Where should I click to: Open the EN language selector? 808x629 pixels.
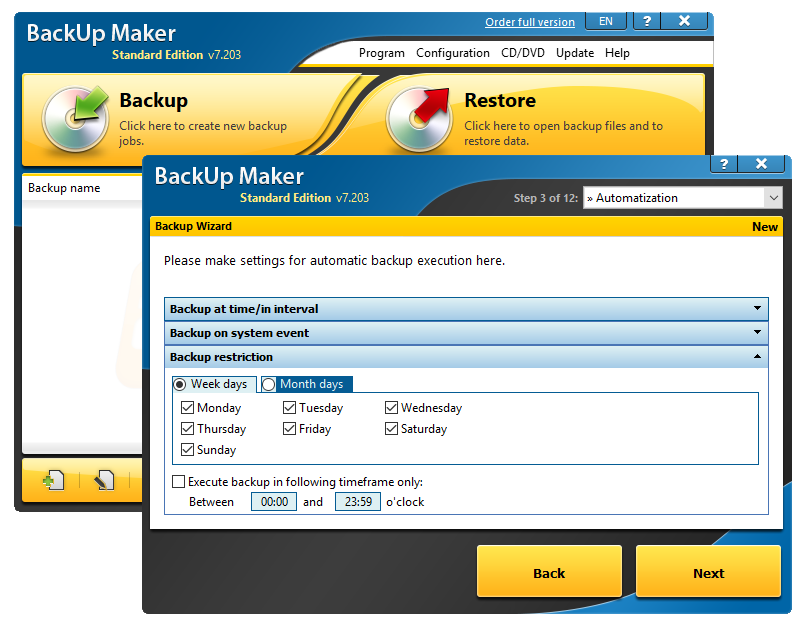point(606,21)
